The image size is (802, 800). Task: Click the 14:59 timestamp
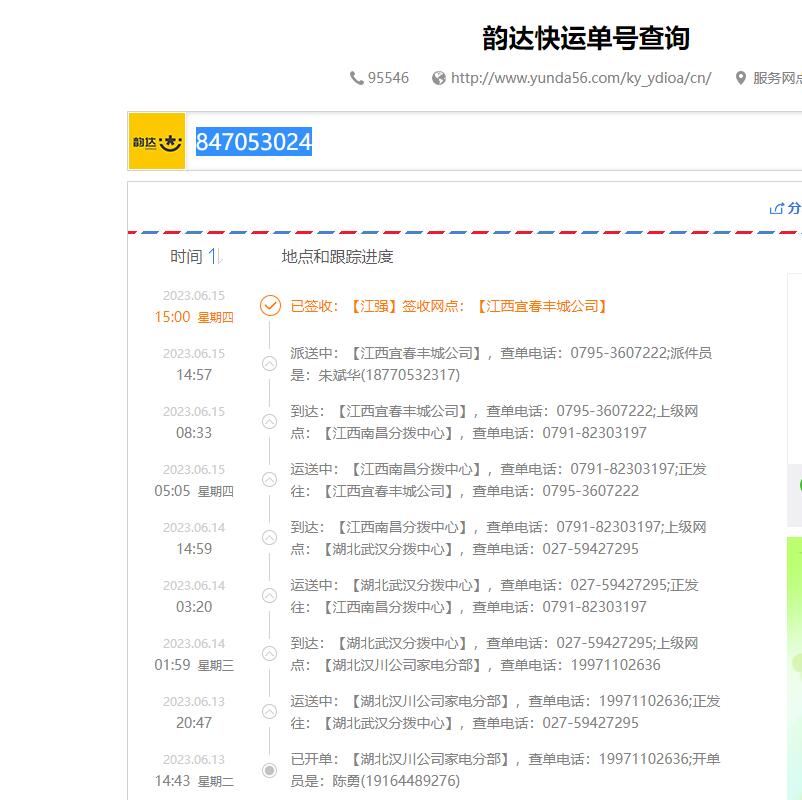coord(194,549)
